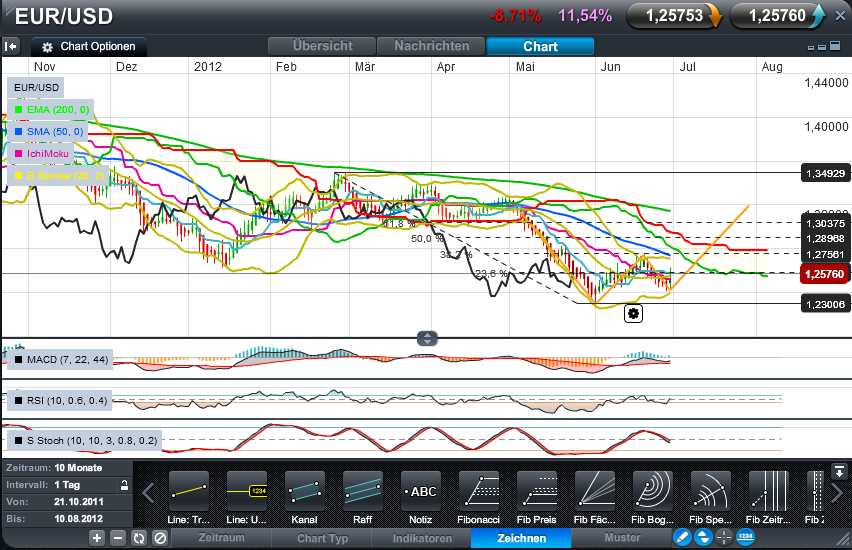Open the Muster tab
The height and width of the screenshot is (550, 852).
coord(622,538)
